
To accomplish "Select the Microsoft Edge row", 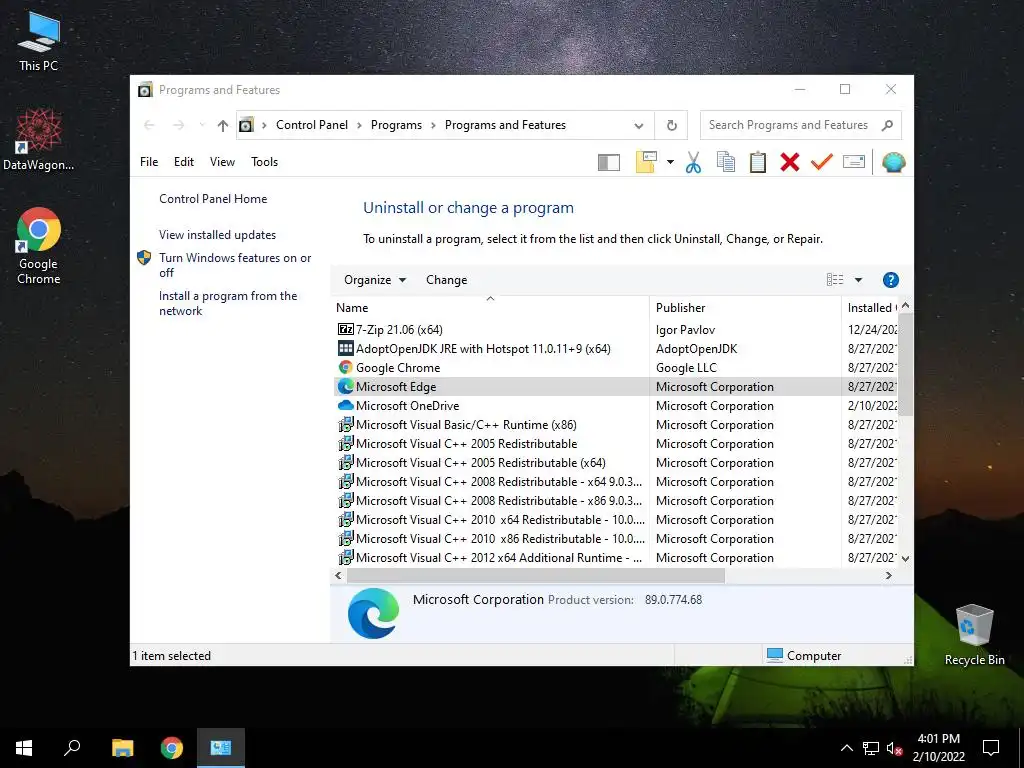I will tap(616, 387).
